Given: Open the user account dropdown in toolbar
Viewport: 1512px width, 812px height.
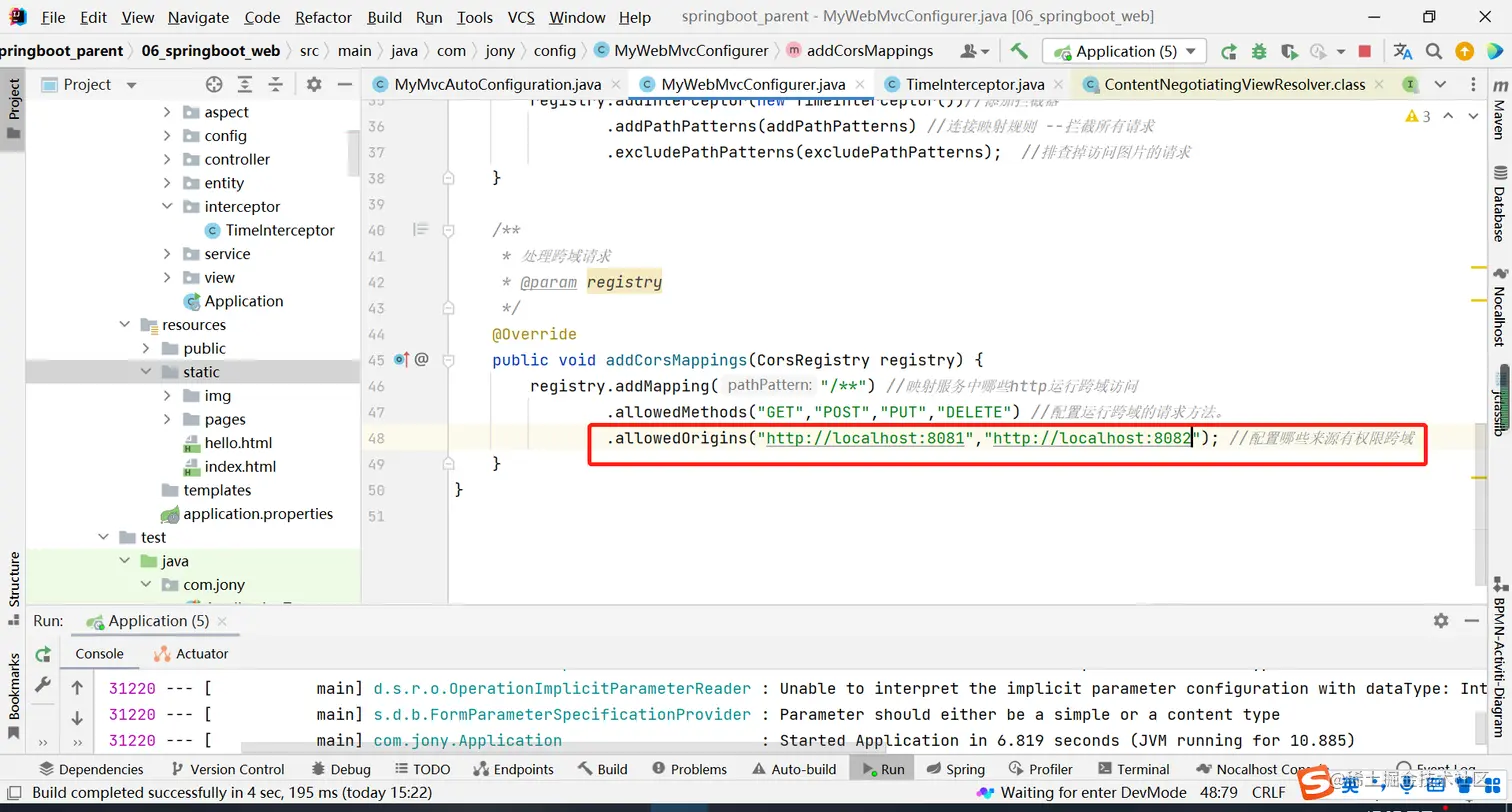Looking at the screenshot, I should click(974, 51).
